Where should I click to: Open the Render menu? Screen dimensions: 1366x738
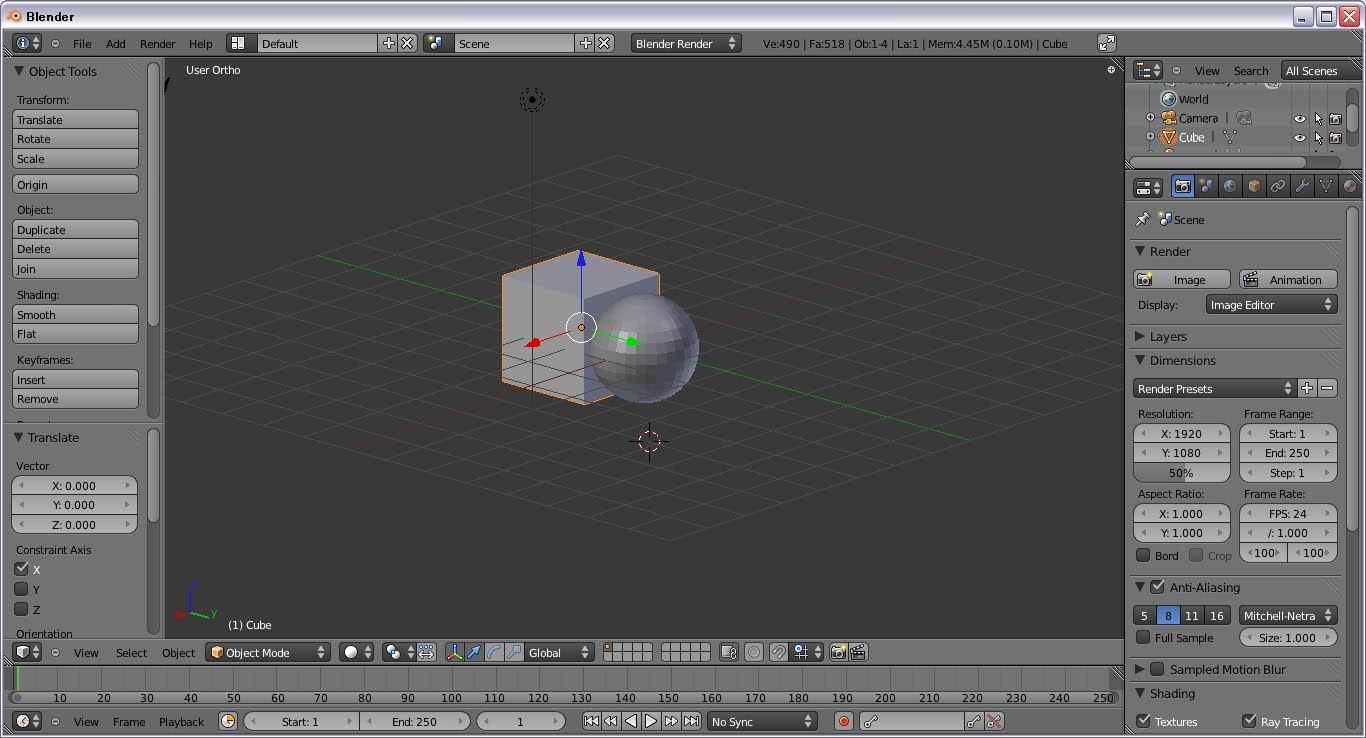point(157,43)
